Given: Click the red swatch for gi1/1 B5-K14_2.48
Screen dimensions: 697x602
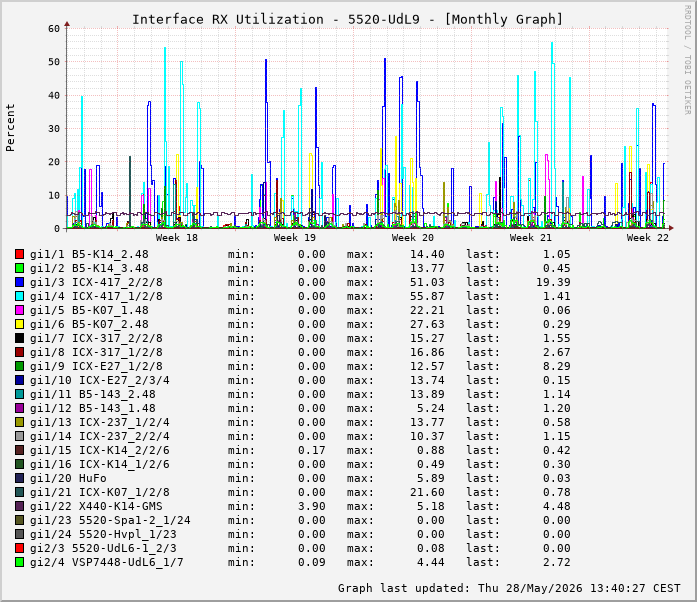Looking at the screenshot, I should pos(19,254).
